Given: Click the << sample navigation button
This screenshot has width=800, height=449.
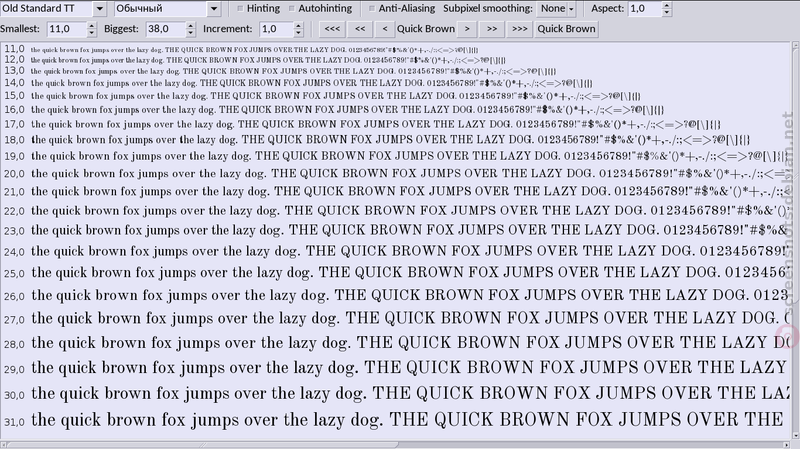Looking at the screenshot, I should point(360,29).
